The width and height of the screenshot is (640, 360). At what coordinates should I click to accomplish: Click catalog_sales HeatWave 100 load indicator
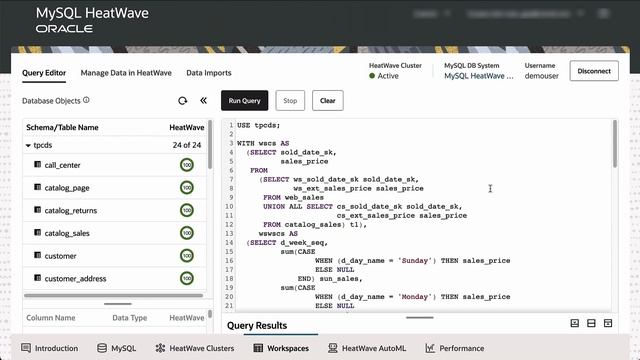click(187, 233)
